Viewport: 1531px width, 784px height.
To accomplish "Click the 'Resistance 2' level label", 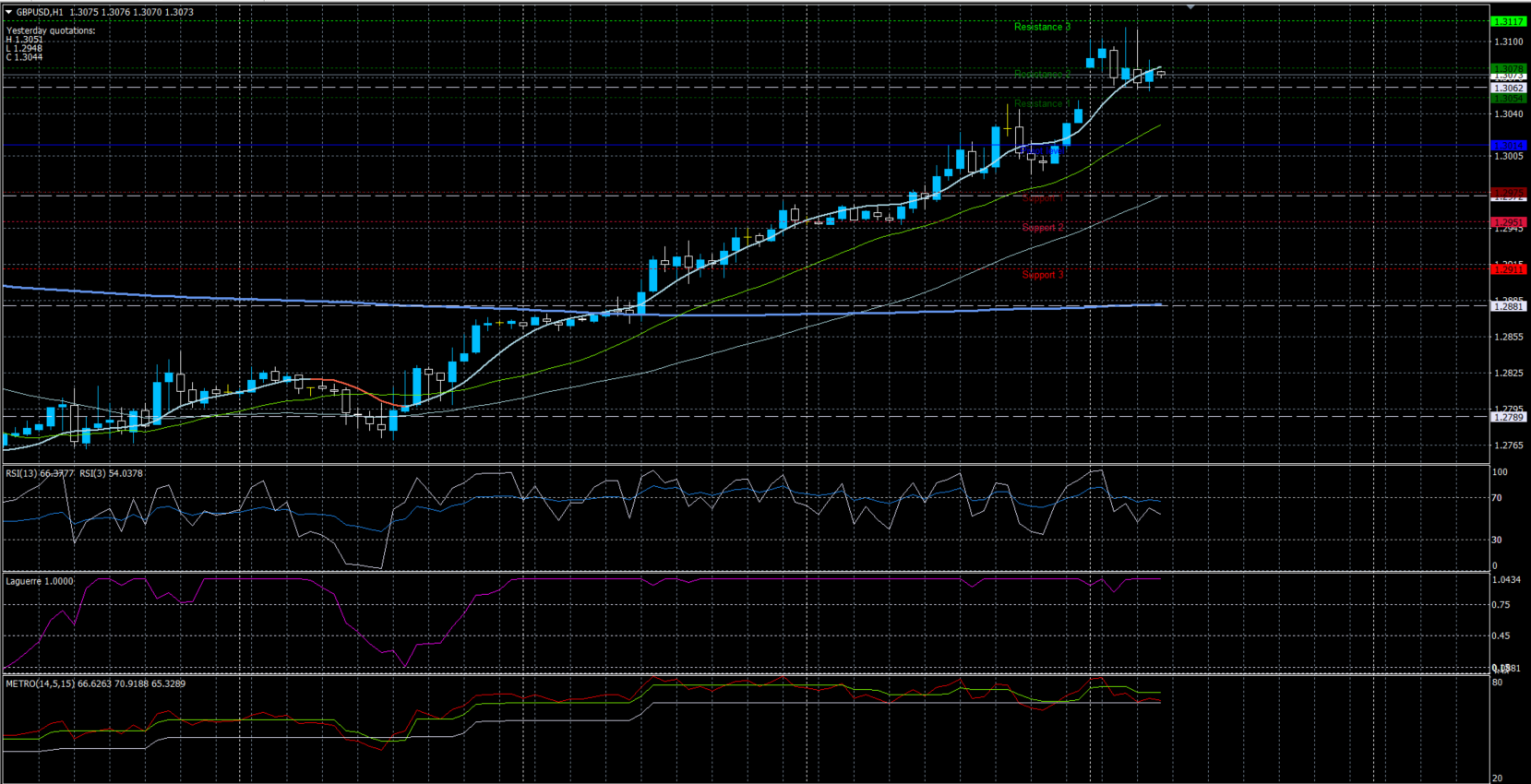I will click(x=1042, y=74).
